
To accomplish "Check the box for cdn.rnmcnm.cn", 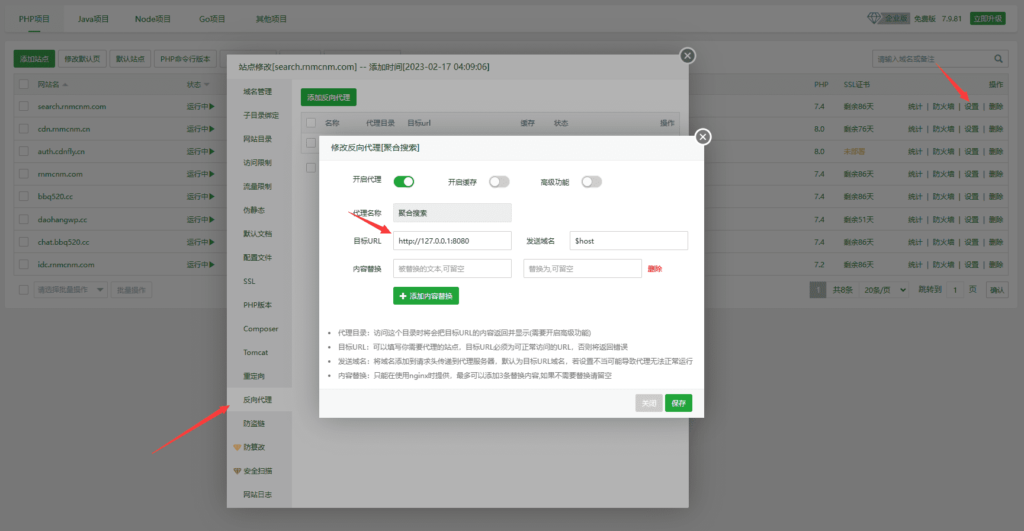I will click(24, 129).
